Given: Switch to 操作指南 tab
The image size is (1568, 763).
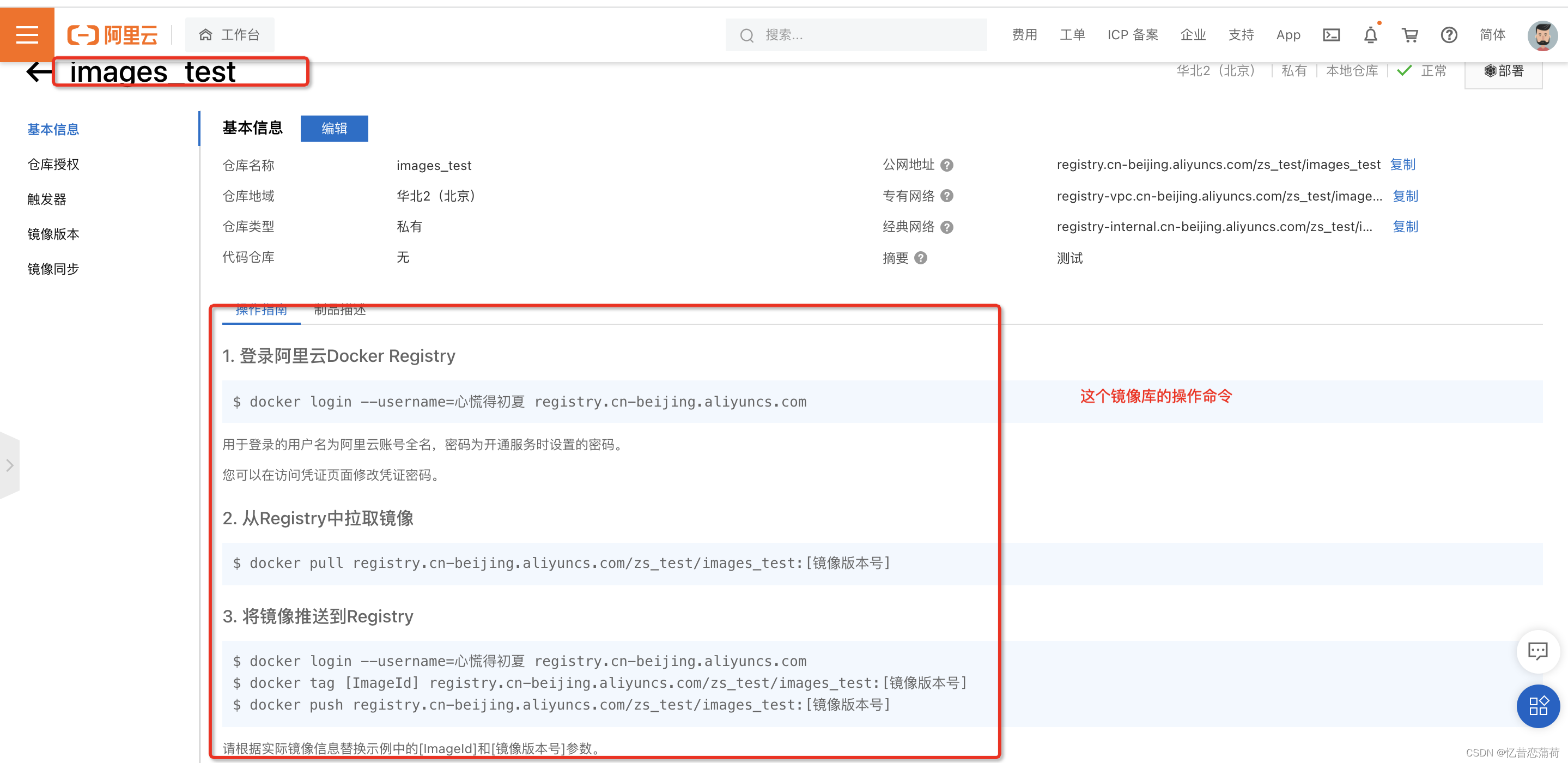Looking at the screenshot, I should tap(261, 311).
